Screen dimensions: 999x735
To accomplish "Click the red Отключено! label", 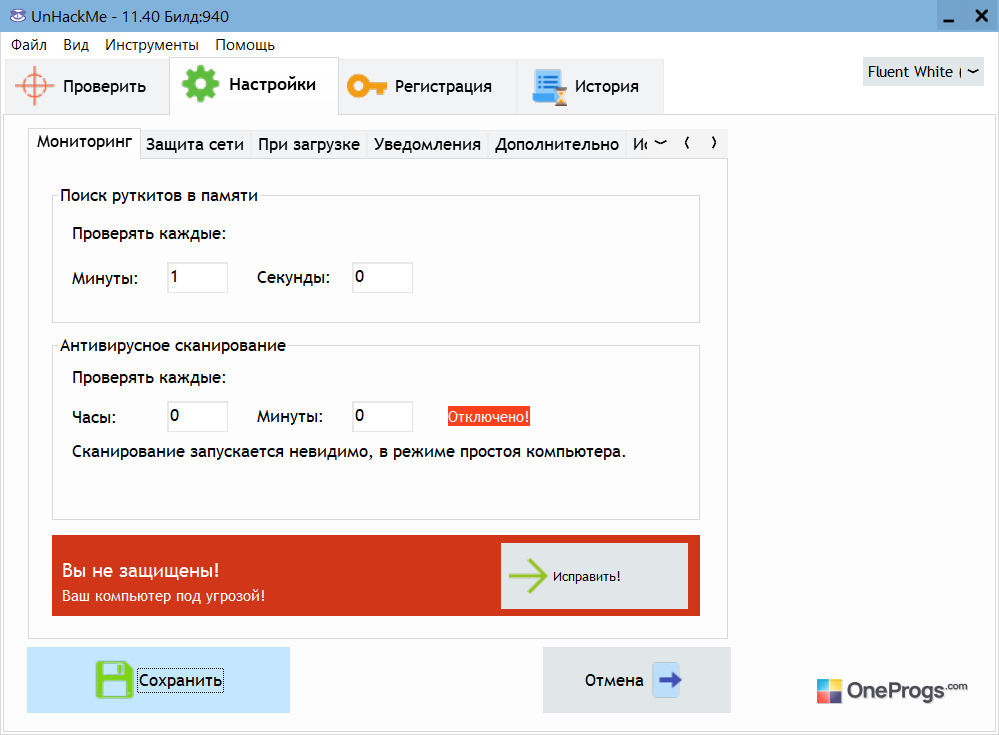I will [488, 417].
